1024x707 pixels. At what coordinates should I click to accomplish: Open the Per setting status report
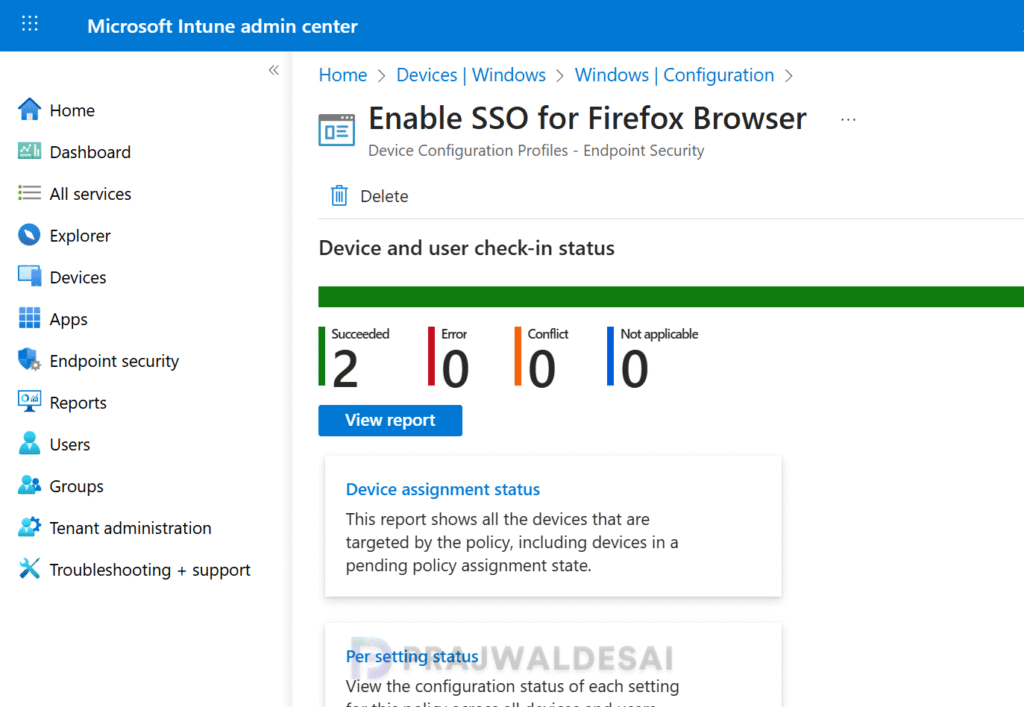click(x=411, y=656)
